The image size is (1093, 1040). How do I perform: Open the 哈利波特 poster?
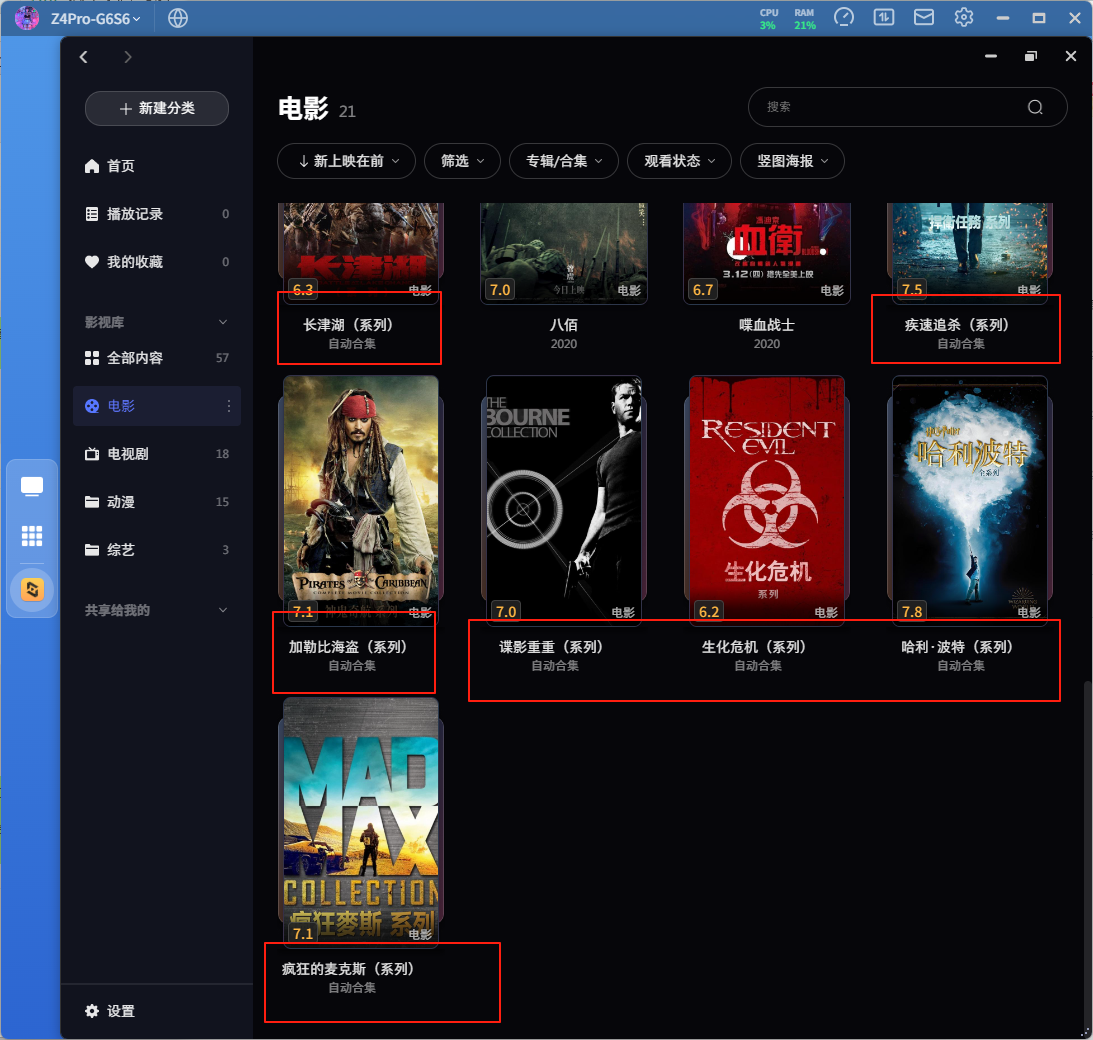click(970, 498)
